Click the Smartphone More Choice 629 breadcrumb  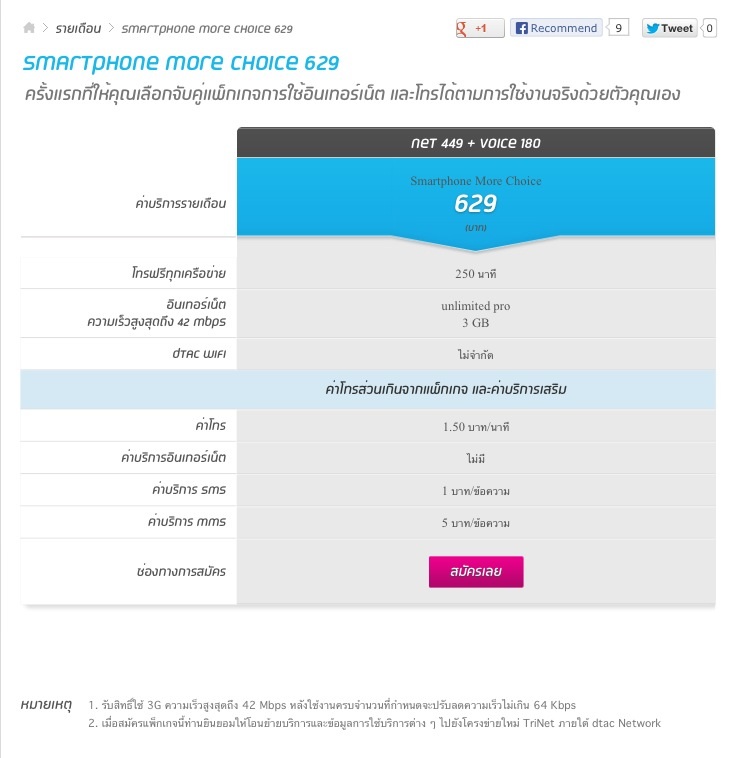point(206,29)
